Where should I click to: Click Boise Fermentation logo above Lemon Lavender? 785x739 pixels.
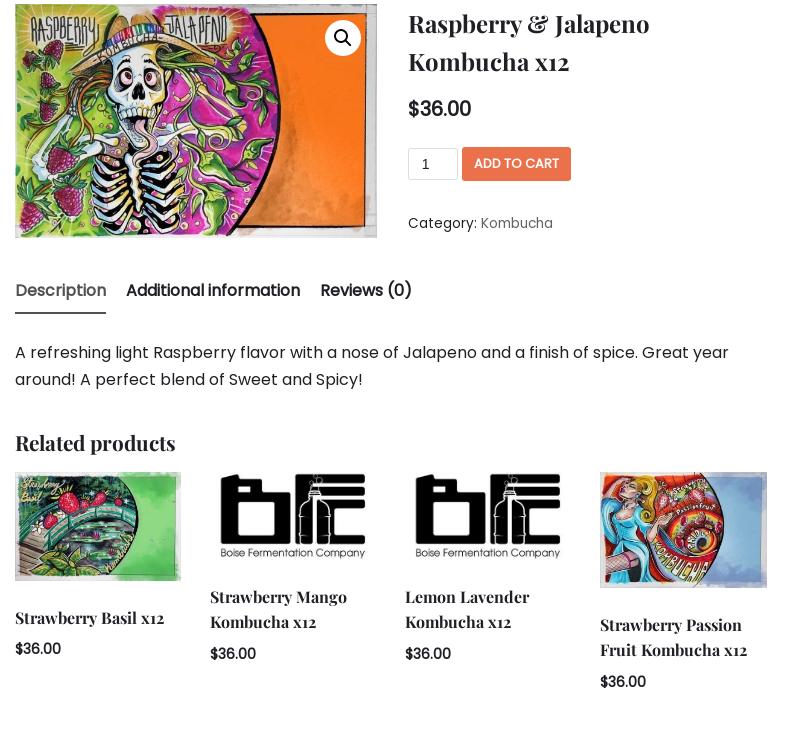click(488, 516)
